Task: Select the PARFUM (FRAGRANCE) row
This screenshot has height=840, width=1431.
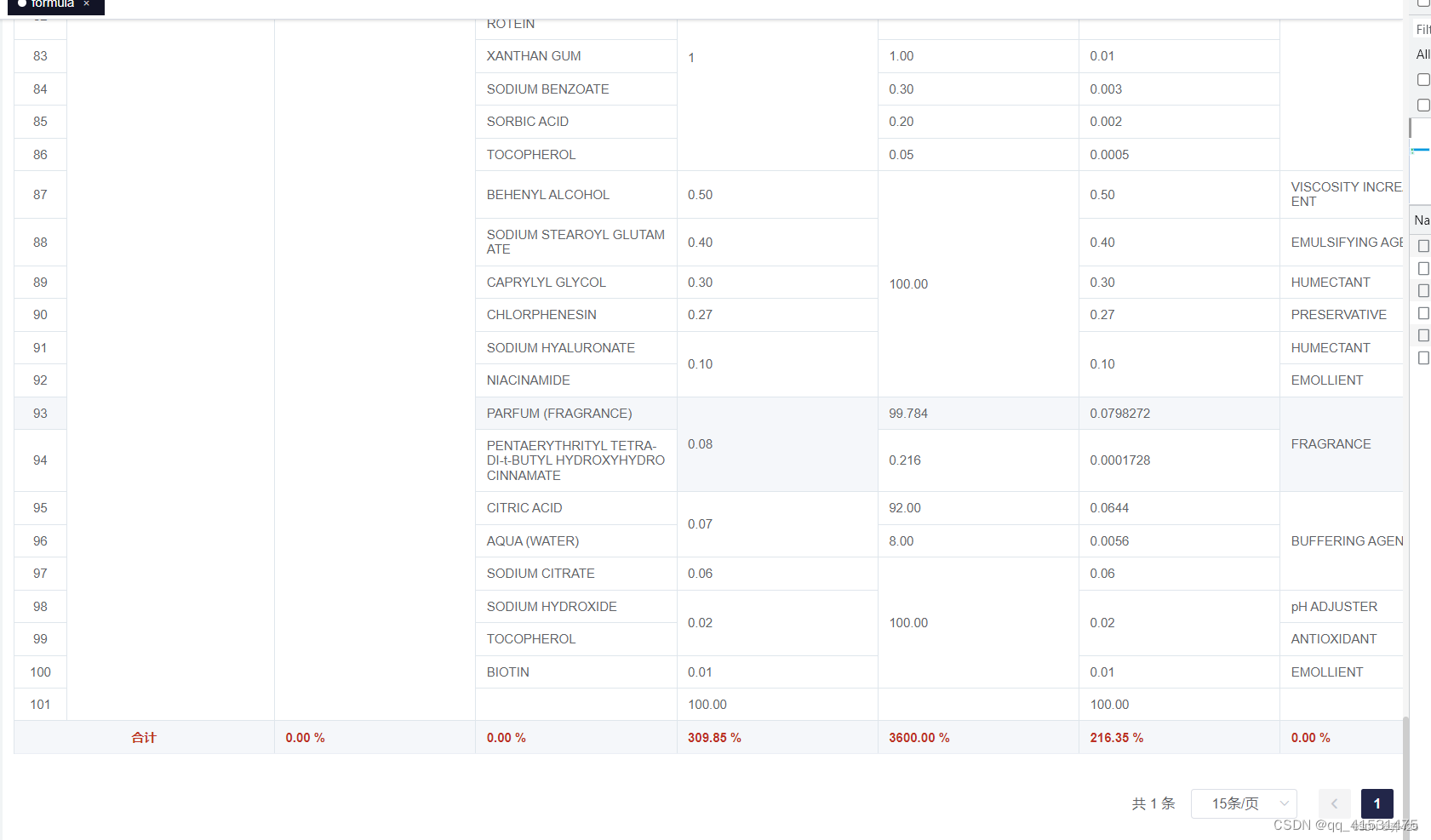Action: click(558, 414)
